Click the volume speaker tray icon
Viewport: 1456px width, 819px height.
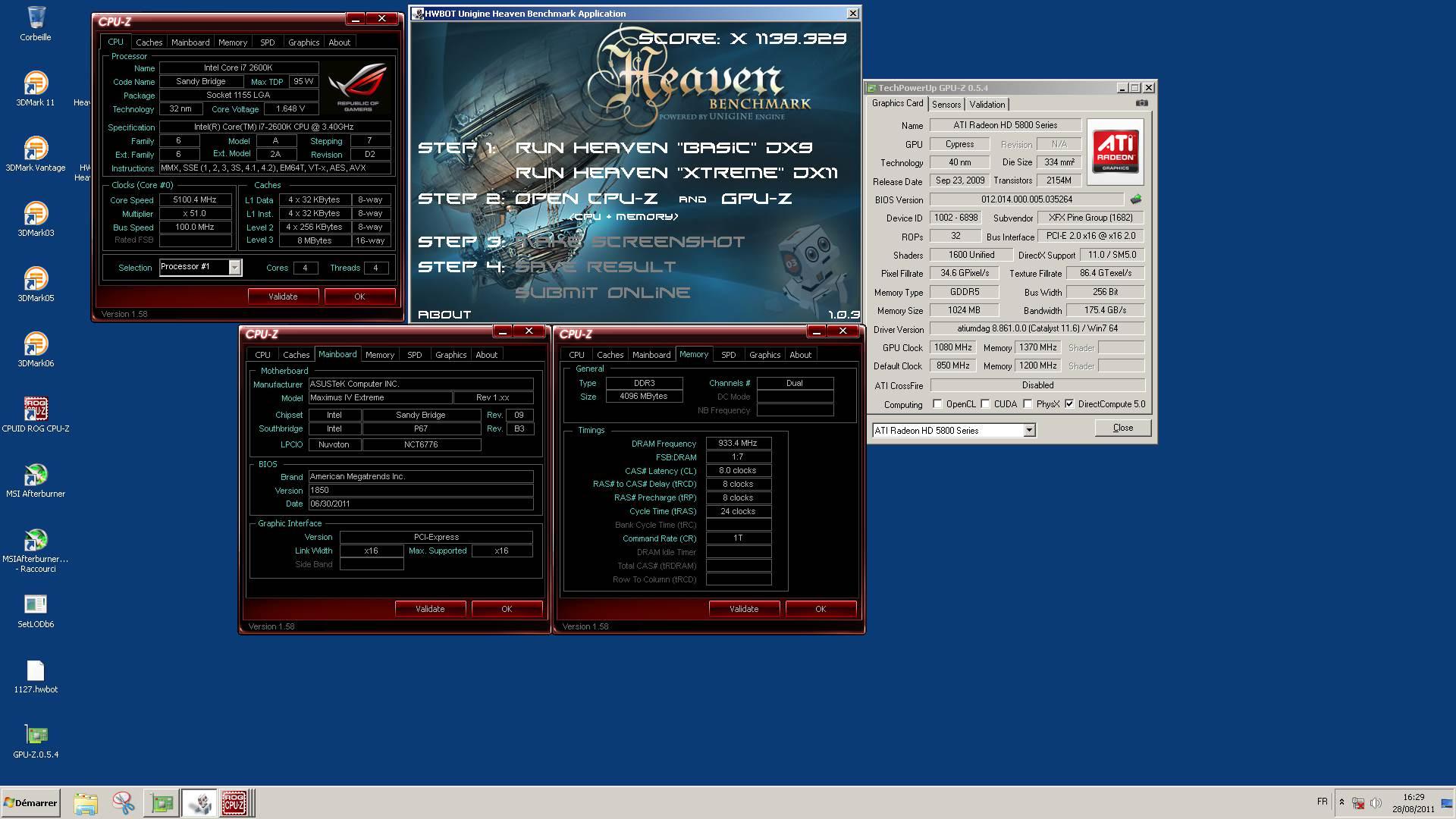(1376, 802)
